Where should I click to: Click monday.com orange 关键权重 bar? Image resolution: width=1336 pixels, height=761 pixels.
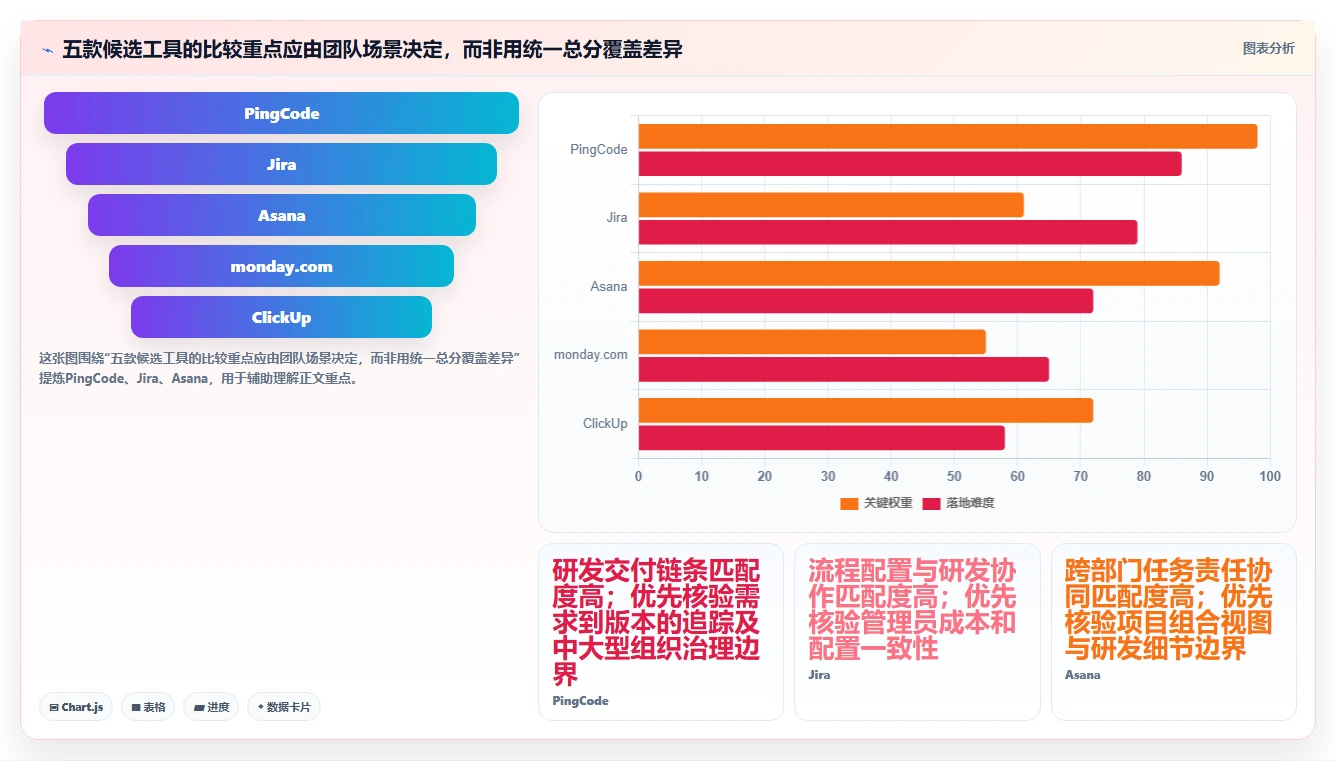(x=812, y=342)
